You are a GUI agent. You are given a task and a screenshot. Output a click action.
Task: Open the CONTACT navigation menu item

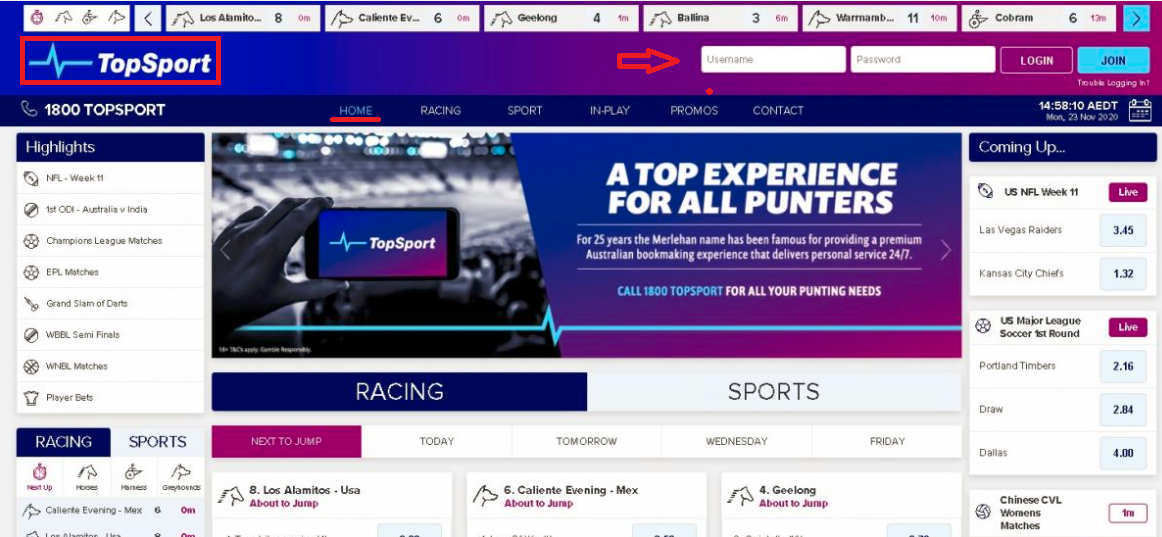point(778,110)
